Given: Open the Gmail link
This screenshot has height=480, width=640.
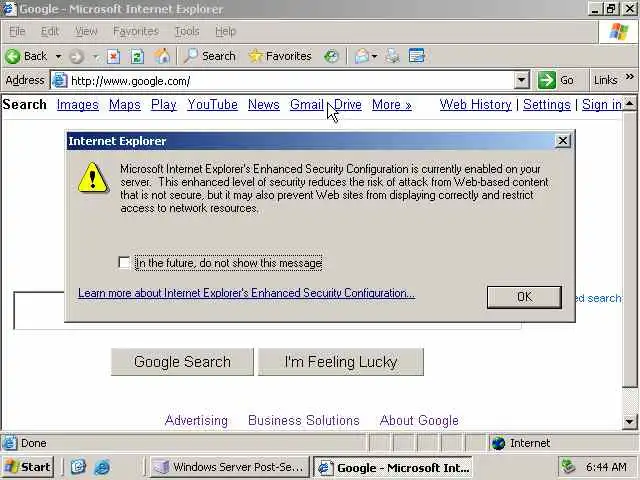Looking at the screenshot, I should tap(307, 105).
